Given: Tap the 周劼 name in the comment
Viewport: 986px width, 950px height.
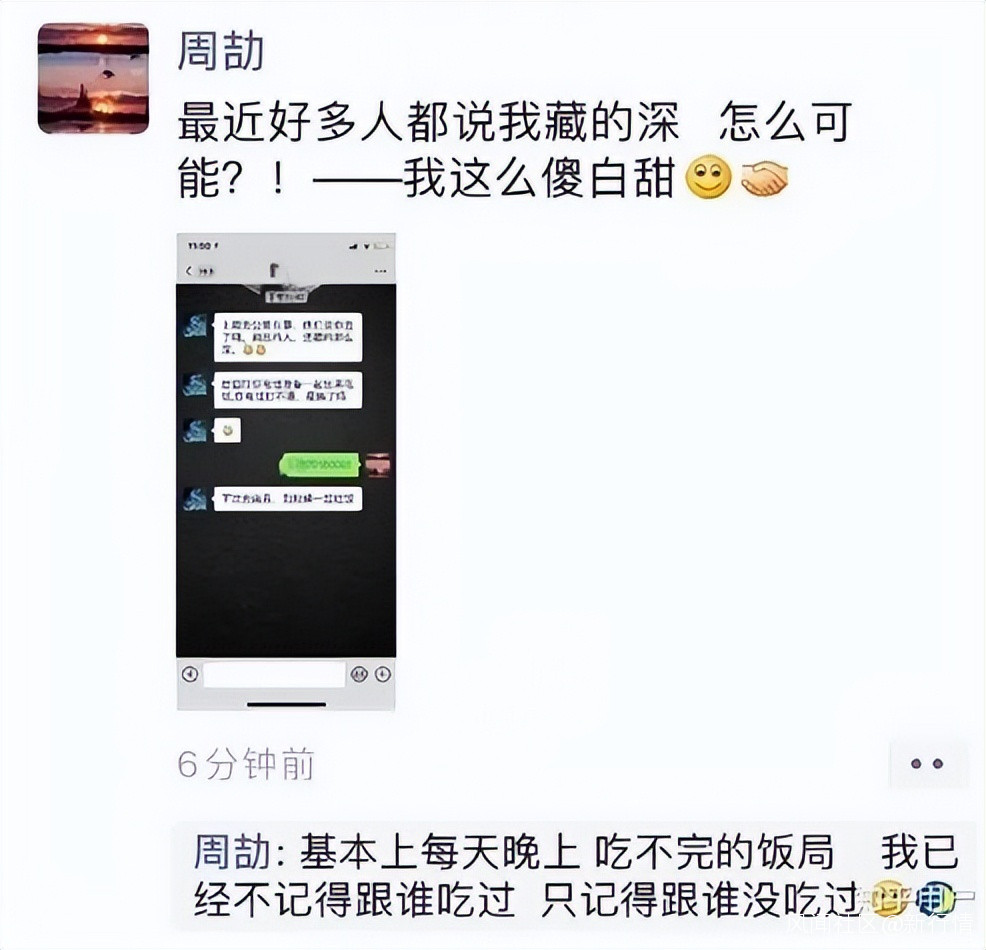Looking at the screenshot, I should pos(232,852).
